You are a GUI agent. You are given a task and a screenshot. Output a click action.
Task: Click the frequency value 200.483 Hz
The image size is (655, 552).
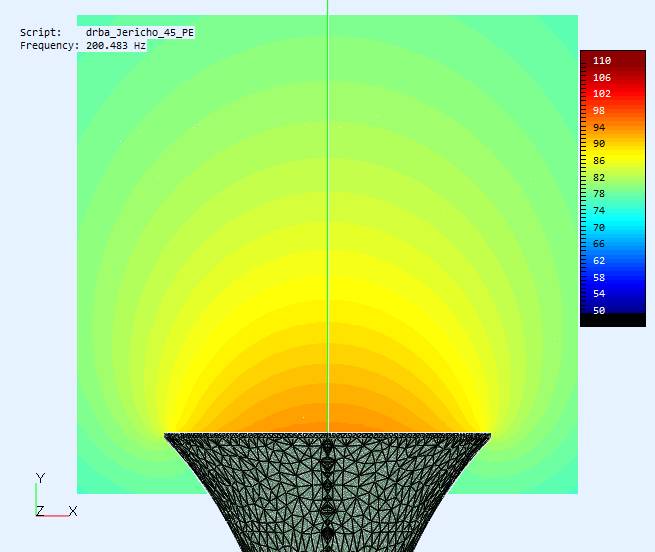coord(116,46)
